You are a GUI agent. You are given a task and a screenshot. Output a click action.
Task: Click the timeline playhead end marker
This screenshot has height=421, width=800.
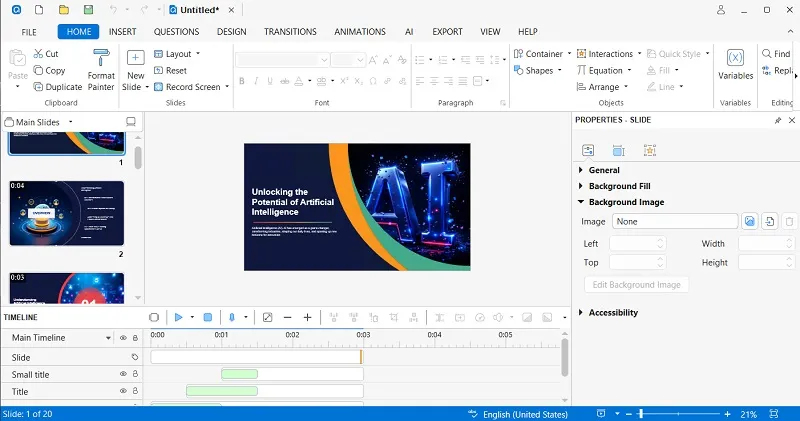(x=361, y=357)
